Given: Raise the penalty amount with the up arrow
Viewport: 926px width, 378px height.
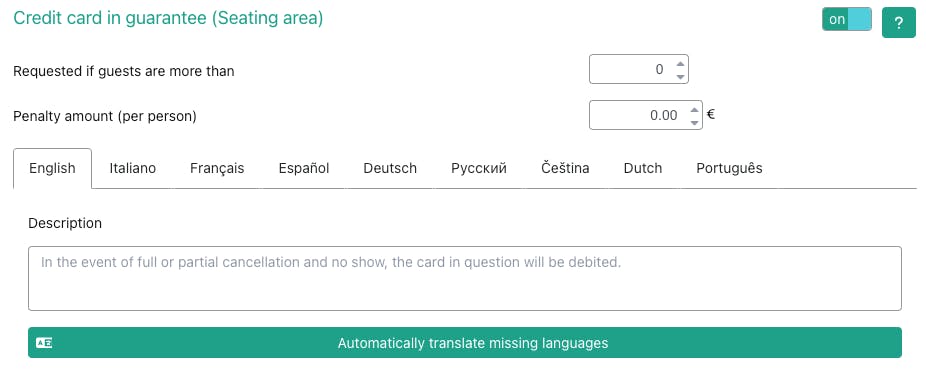Looking at the screenshot, I should (x=694, y=110).
